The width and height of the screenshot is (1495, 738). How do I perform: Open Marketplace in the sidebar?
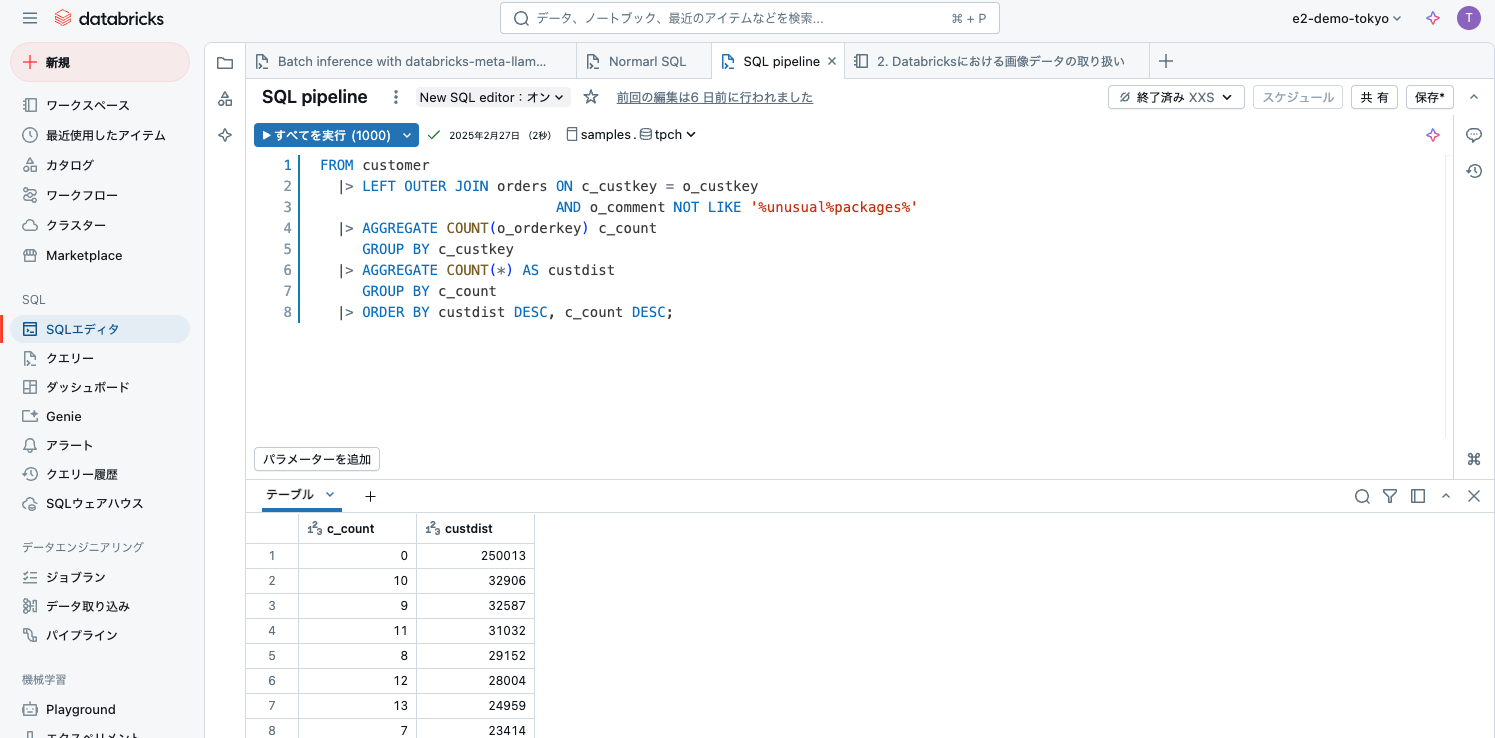pos(100,255)
